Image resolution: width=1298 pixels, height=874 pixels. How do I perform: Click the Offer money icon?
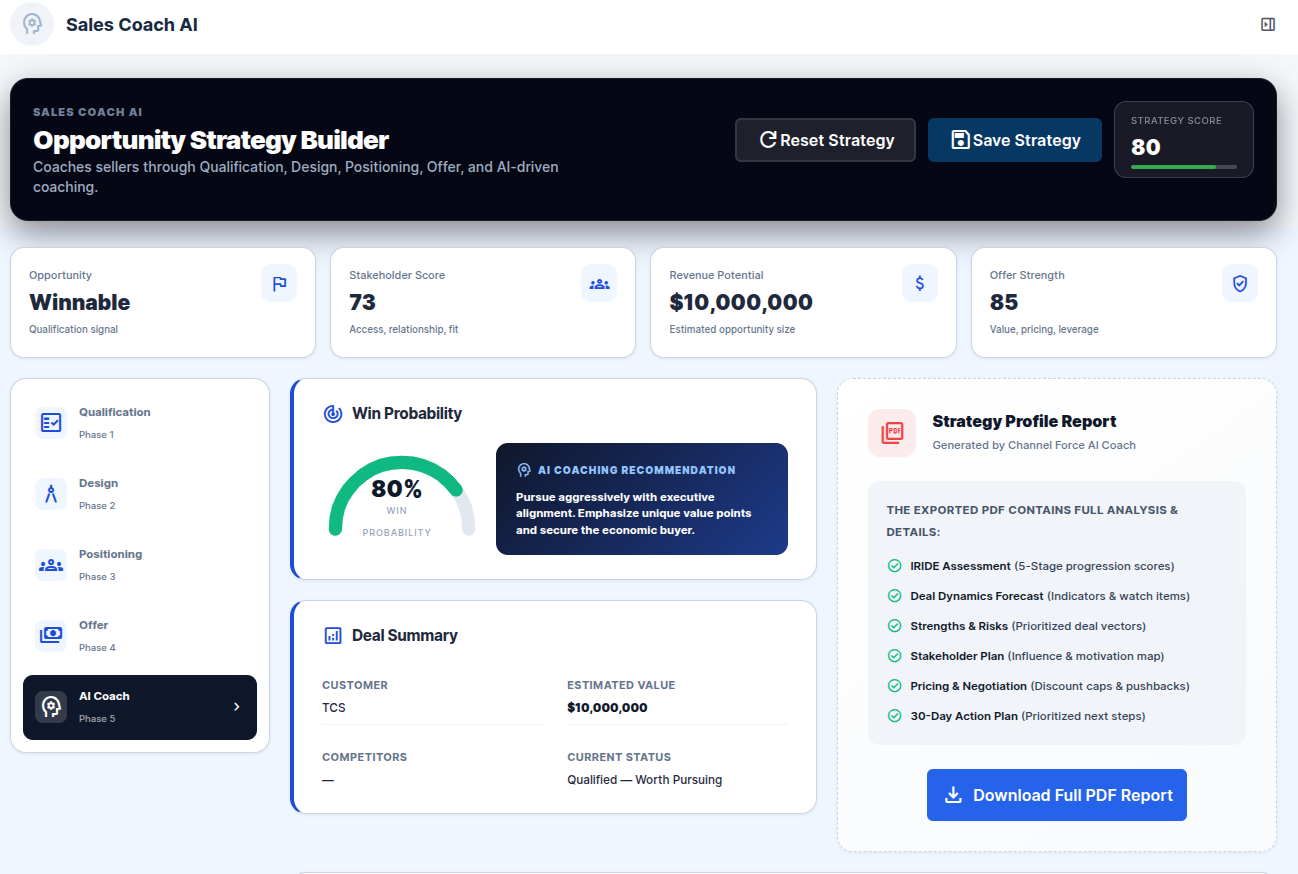51,636
